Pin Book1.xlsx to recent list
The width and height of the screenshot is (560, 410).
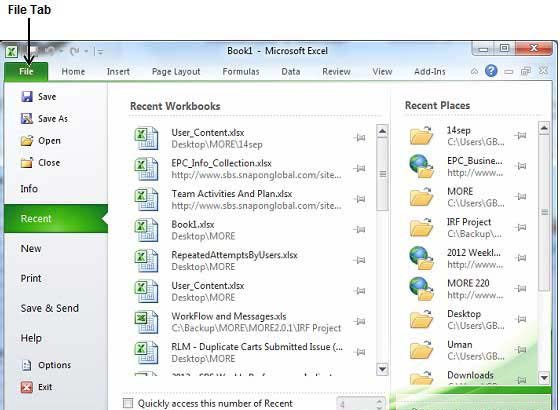(x=360, y=230)
